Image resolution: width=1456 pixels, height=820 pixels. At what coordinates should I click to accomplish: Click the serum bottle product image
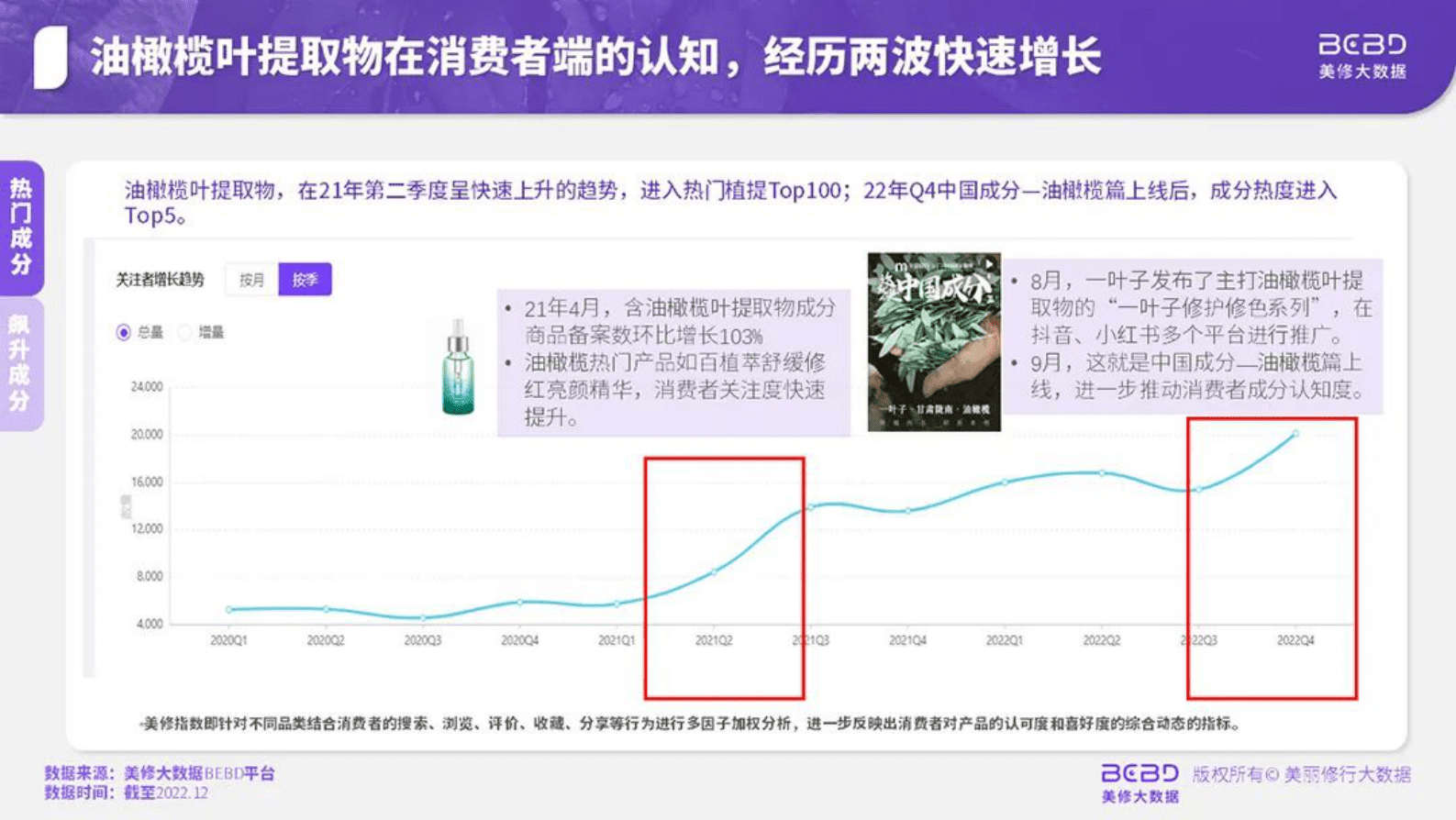[x=458, y=368]
